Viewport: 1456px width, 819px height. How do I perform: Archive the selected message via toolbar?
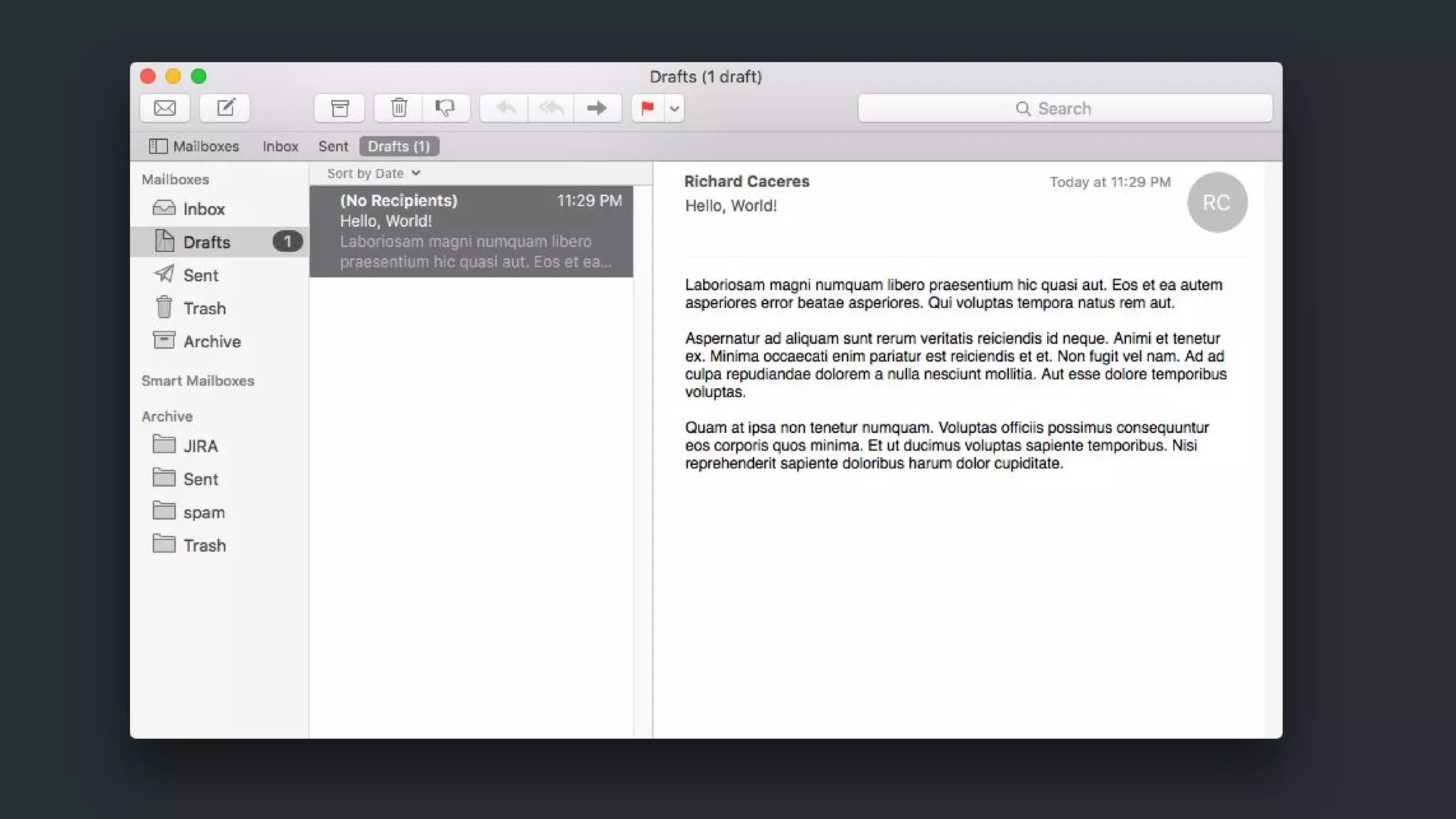tap(340, 108)
